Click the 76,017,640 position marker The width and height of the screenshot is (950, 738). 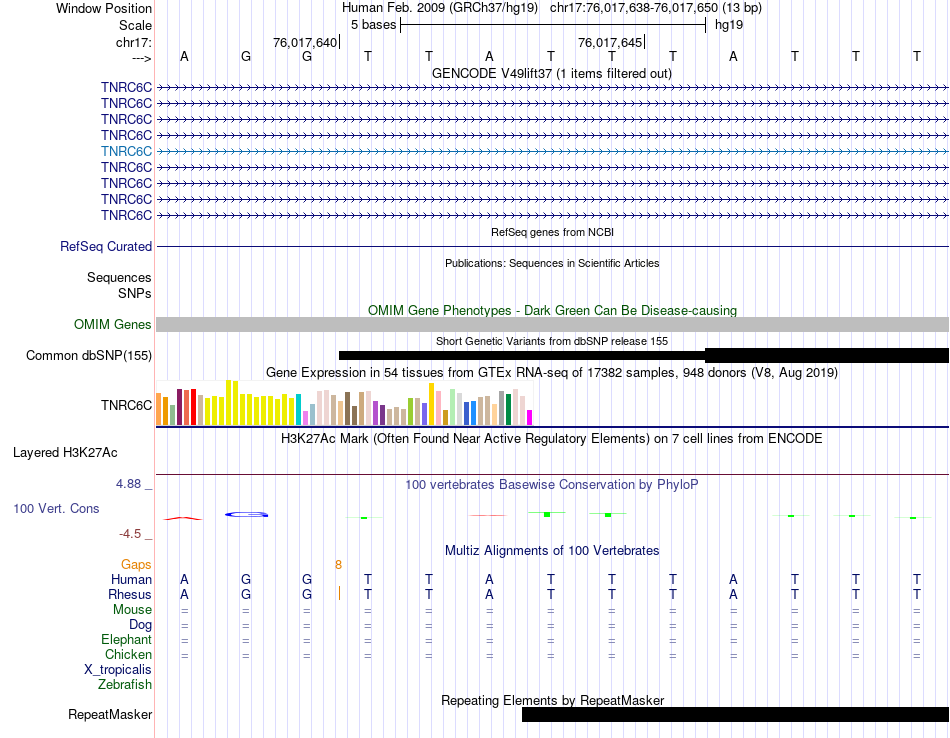click(305, 42)
